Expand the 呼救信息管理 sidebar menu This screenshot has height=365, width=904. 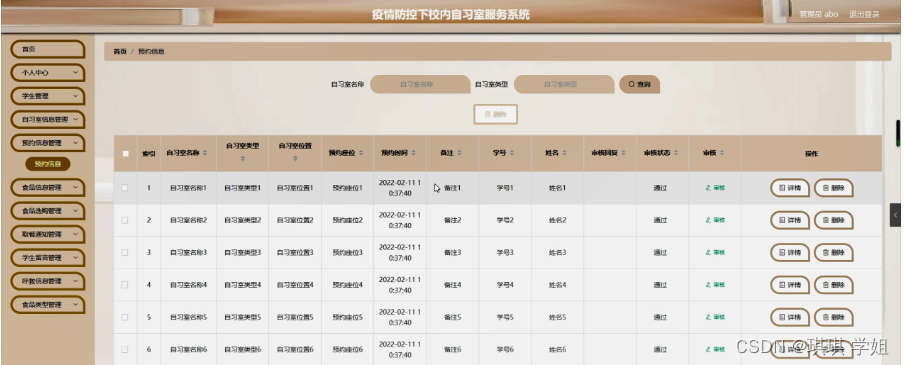point(48,281)
